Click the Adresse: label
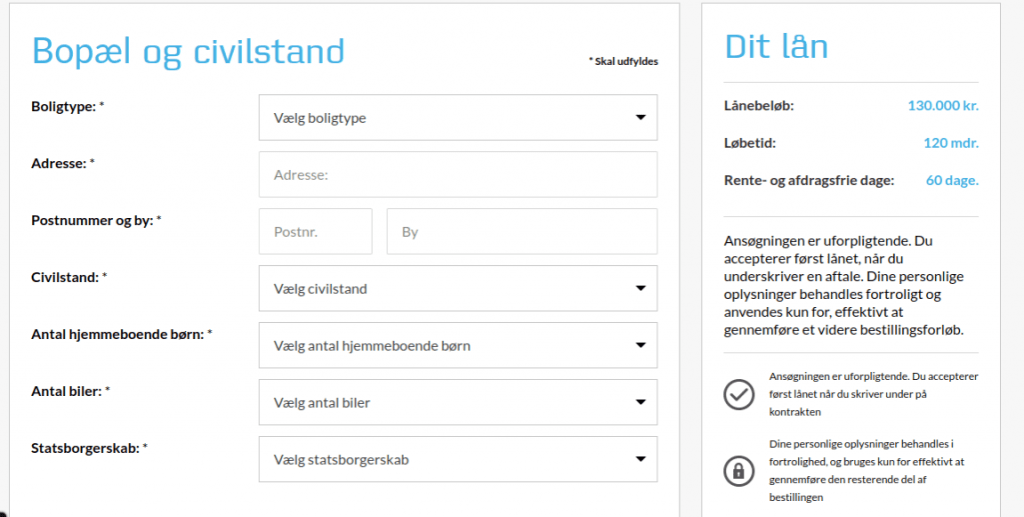Viewport: 1024px width, 517px height. pos(63,163)
